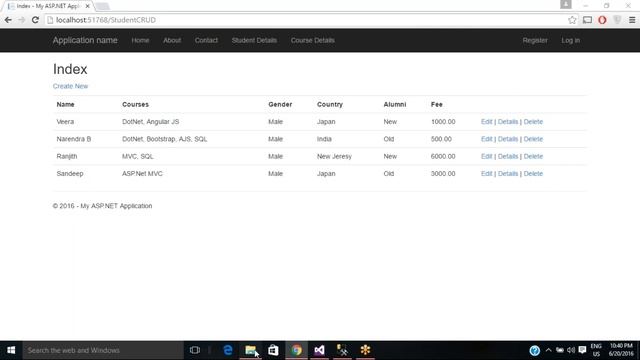Switch to Chrome in the taskbar
640x360 pixels.
click(x=296, y=350)
